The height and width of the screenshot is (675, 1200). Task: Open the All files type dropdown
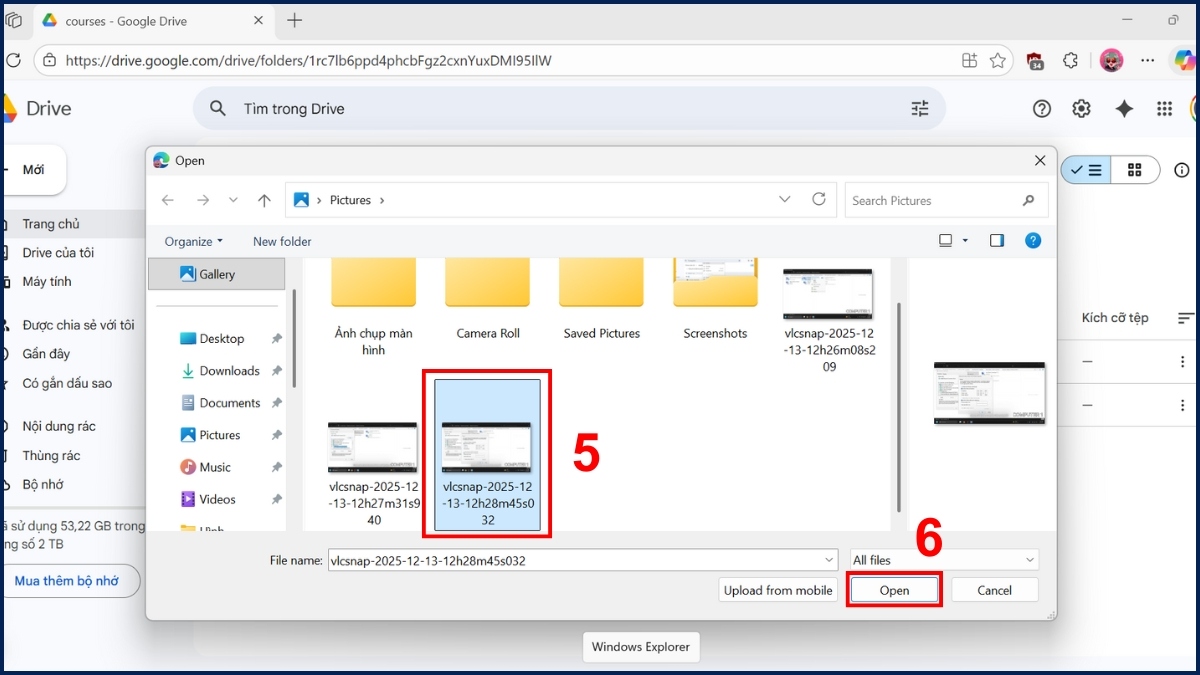(x=944, y=560)
